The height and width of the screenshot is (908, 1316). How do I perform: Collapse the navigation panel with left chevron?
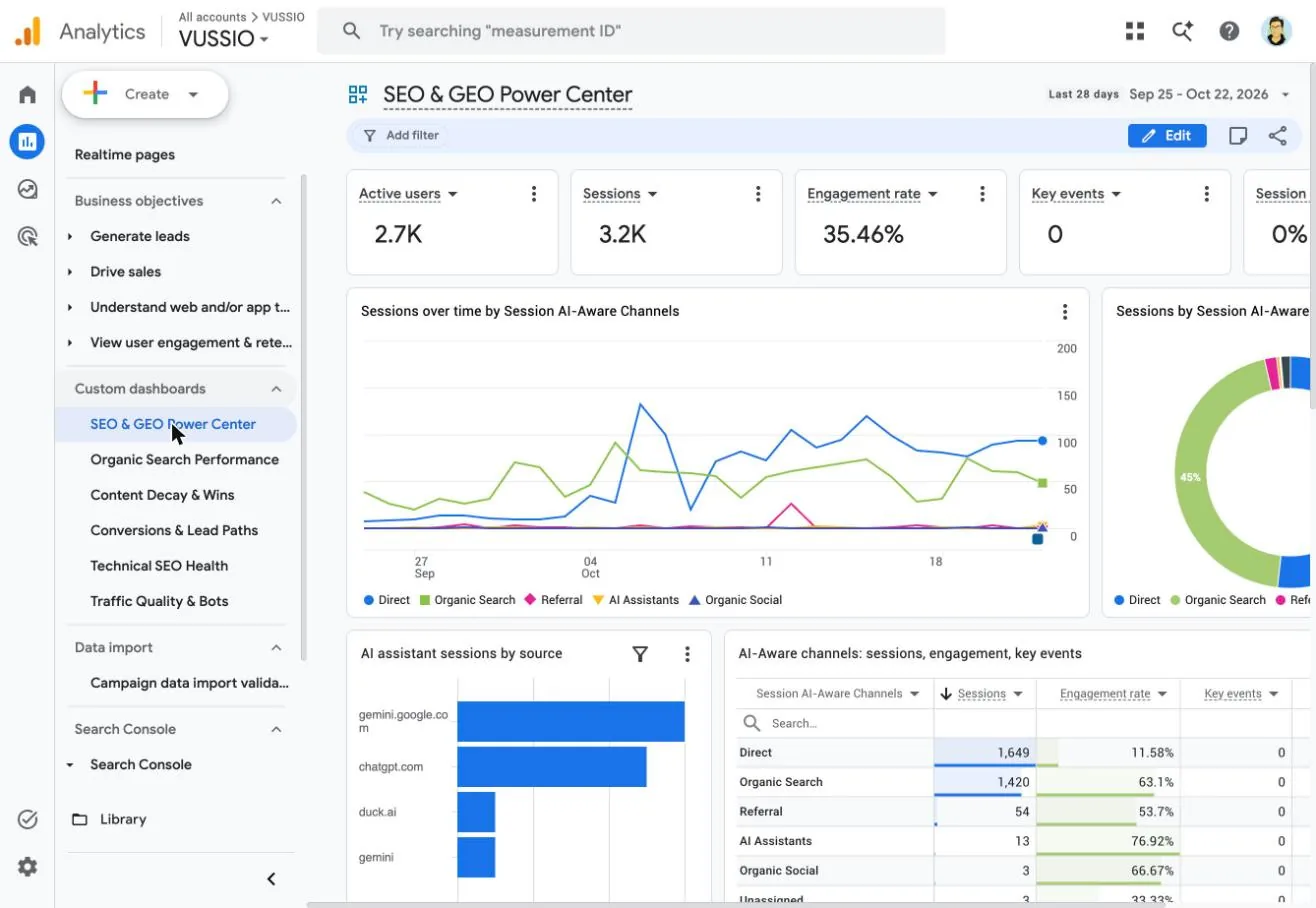point(271,879)
